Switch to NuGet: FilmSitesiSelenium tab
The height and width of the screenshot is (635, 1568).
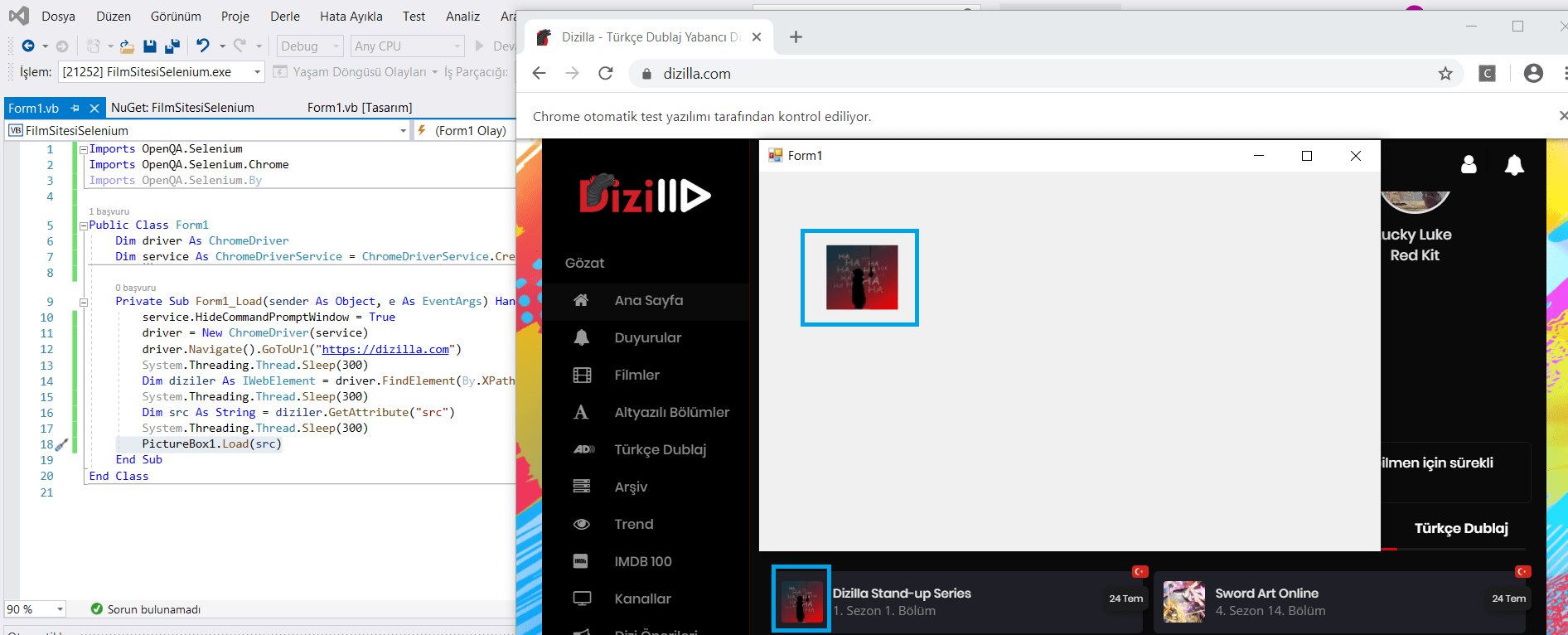click(x=182, y=108)
